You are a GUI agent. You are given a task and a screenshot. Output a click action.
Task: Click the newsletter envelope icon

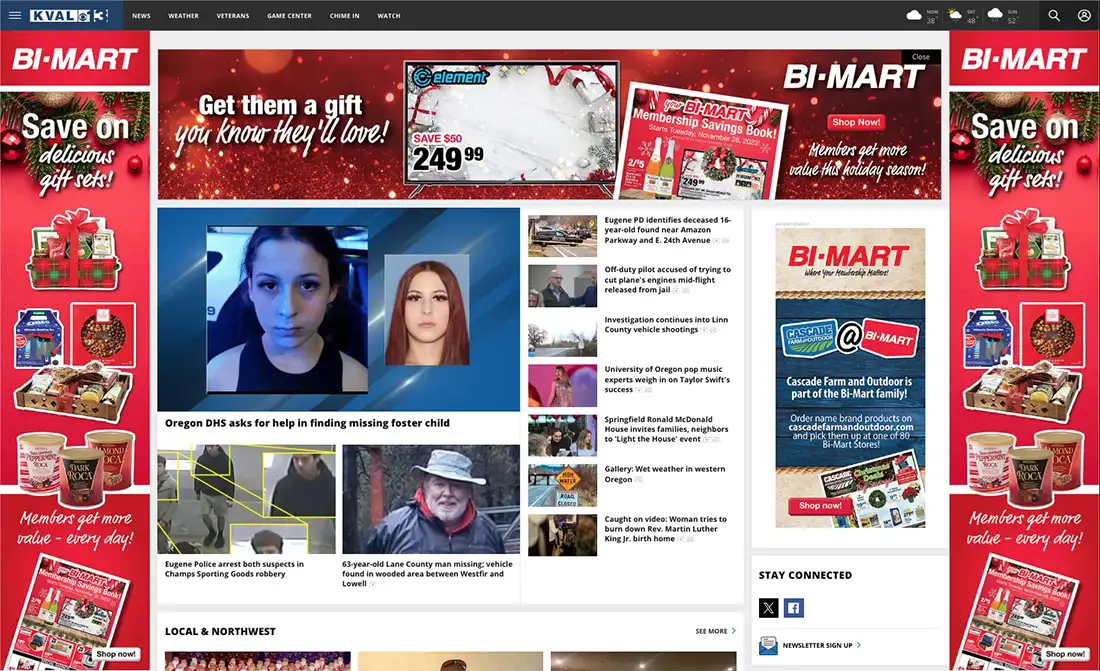[x=768, y=645]
